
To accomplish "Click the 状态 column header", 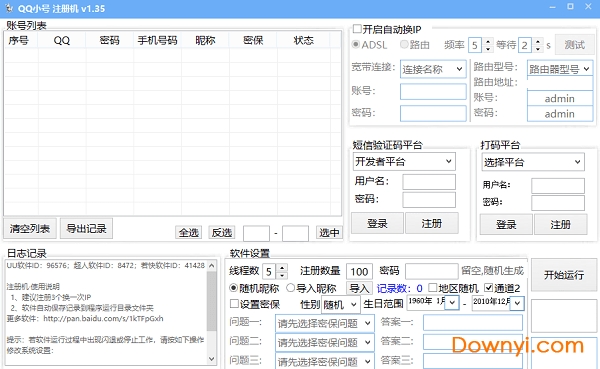I will coord(303,40).
